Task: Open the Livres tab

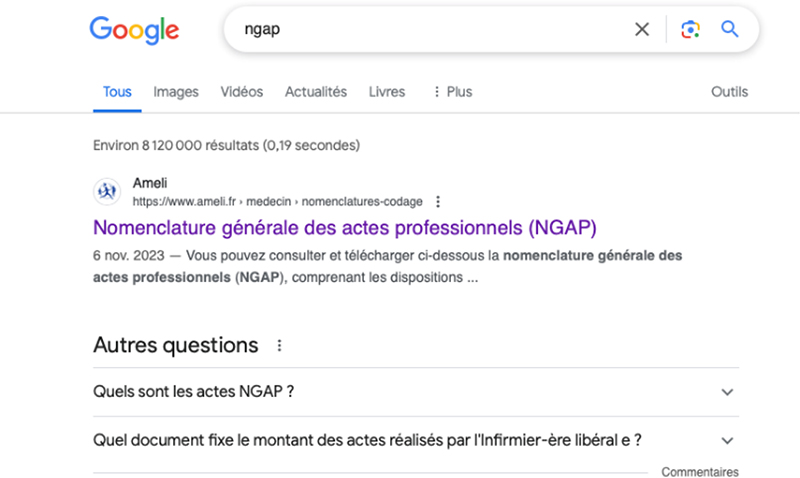Action: [x=387, y=92]
